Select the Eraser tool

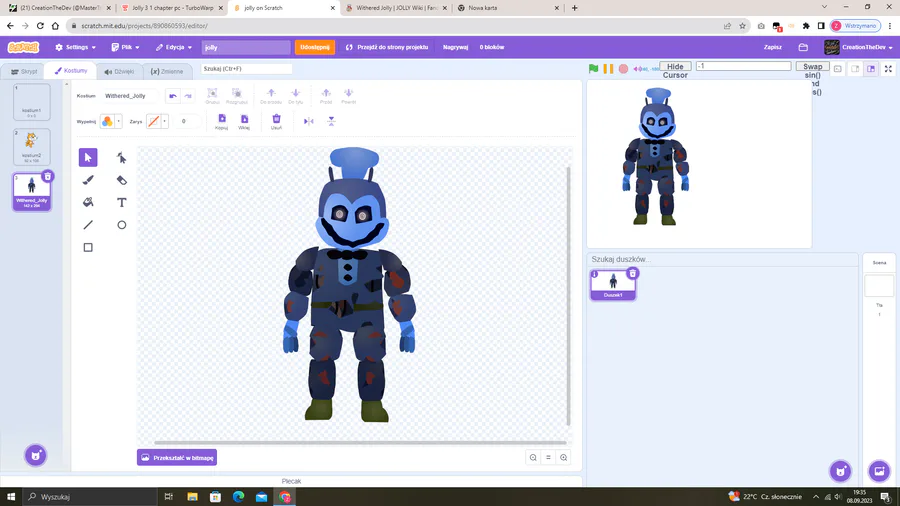coord(122,180)
